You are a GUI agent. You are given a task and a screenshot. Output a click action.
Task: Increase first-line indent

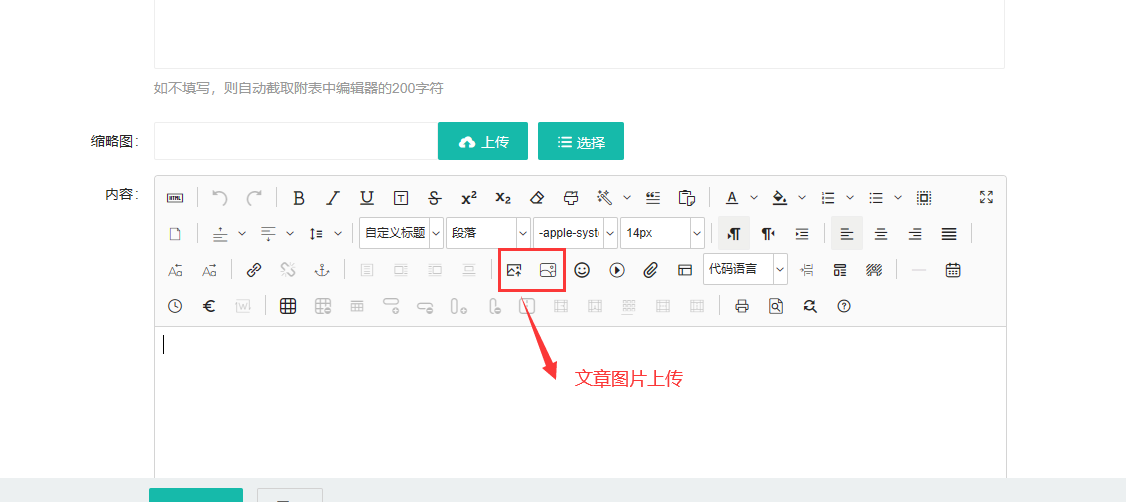point(802,233)
